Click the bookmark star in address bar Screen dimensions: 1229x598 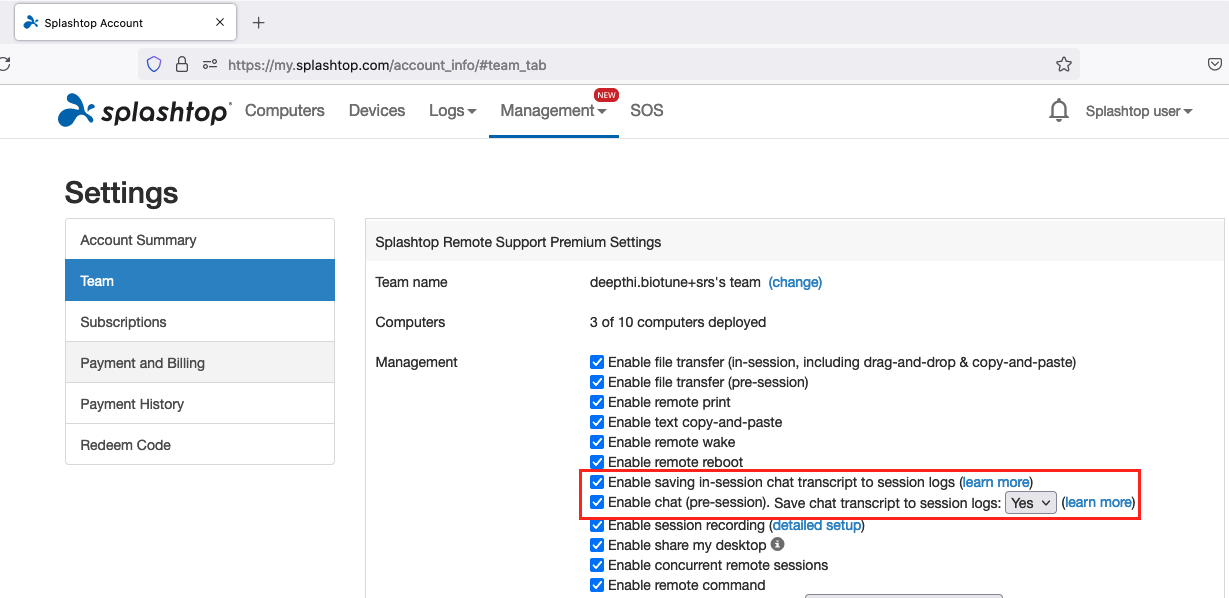click(x=1064, y=64)
